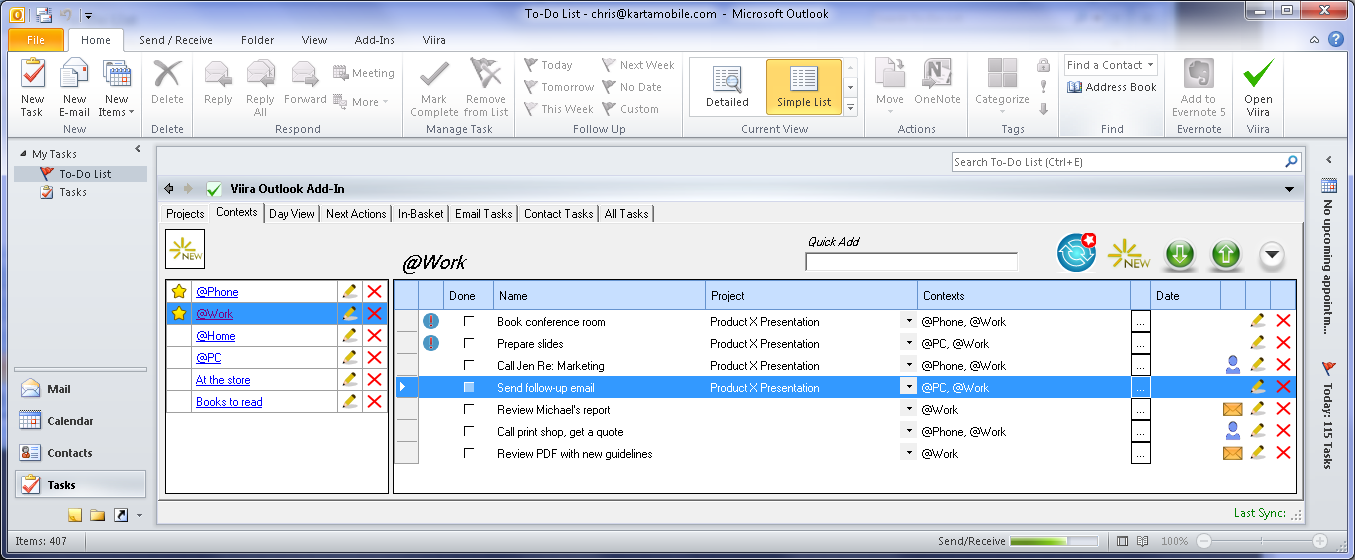Click the green upload arrow icon
Viewport: 1355px width, 560px height.
tap(1226, 255)
